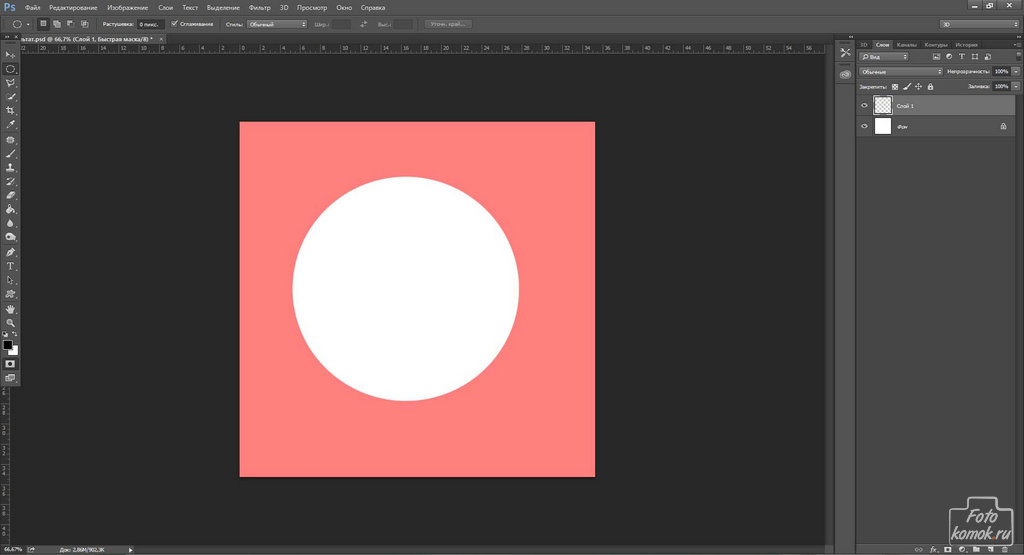Screen dimensions: 1024x555
Task: Select the Move tool
Action: coord(10,55)
